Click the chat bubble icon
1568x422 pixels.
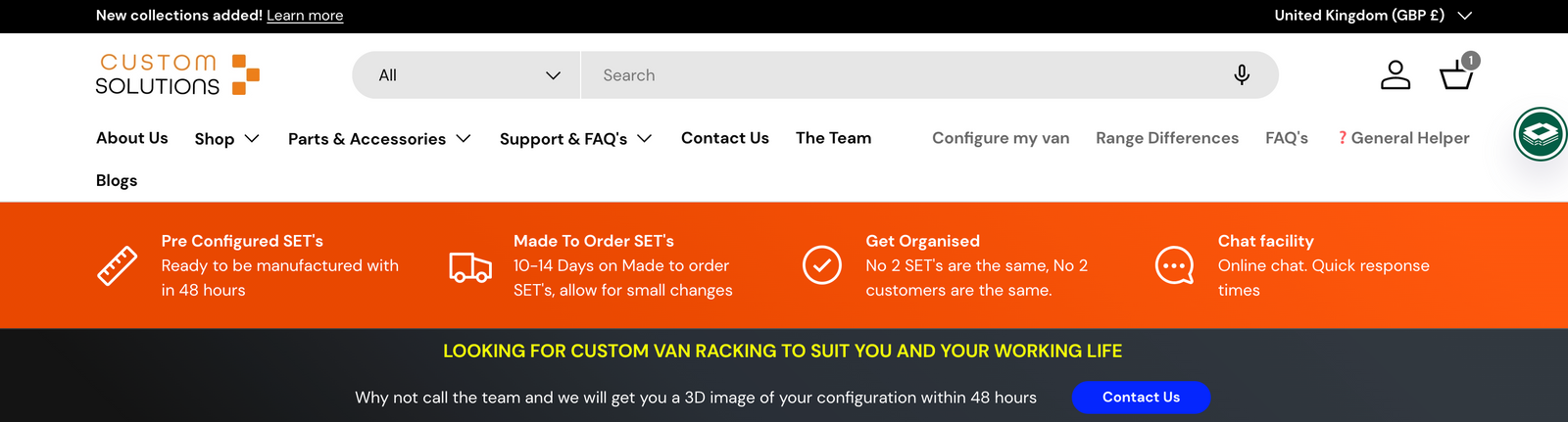1174,265
